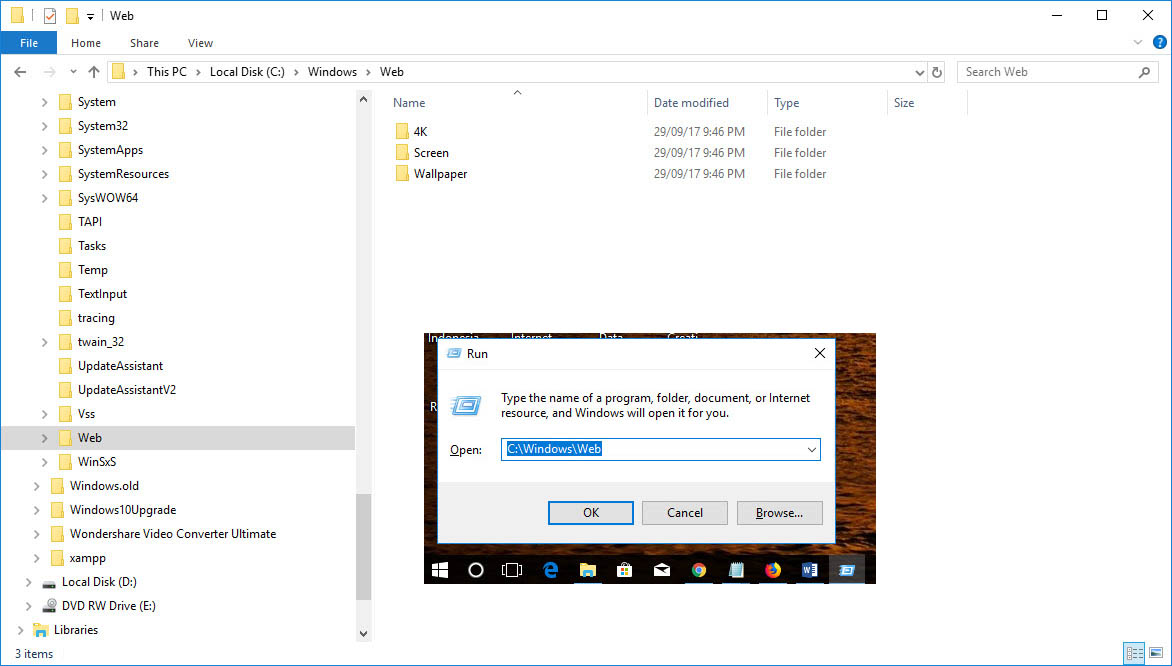Screen dimensions: 1172x666
Task: Open the File menu in Explorer
Action: pyautogui.click(x=29, y=43)
